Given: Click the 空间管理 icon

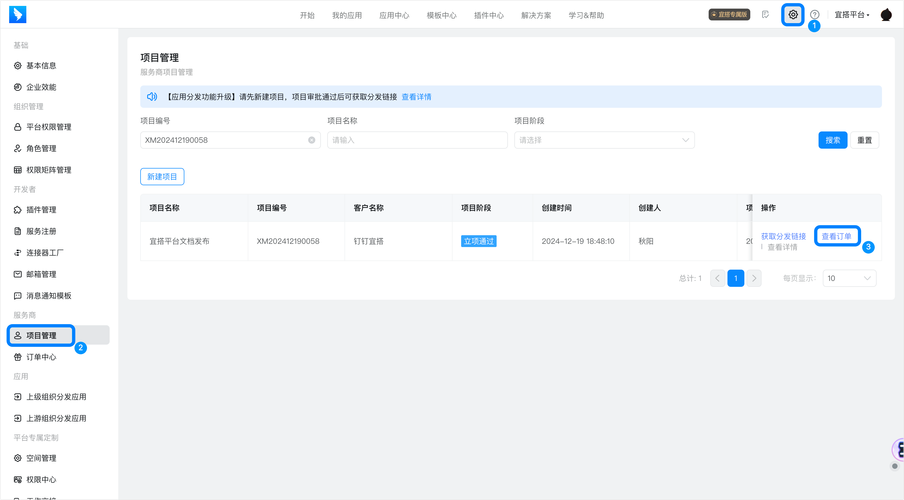Looking at the screenshot, I should [17, 458].
